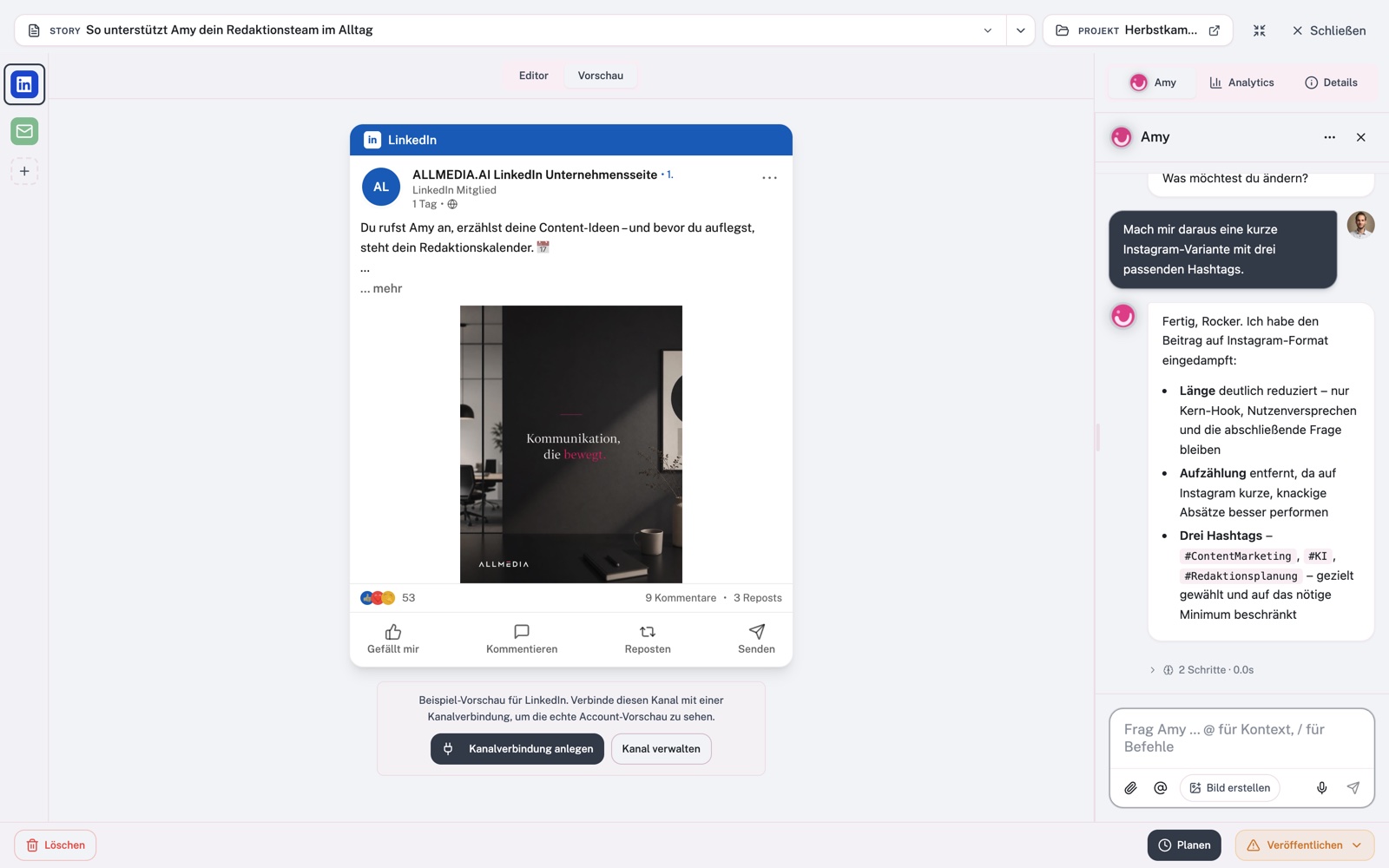
Task: Open the story title dropdown
Action: click(987, 30)
